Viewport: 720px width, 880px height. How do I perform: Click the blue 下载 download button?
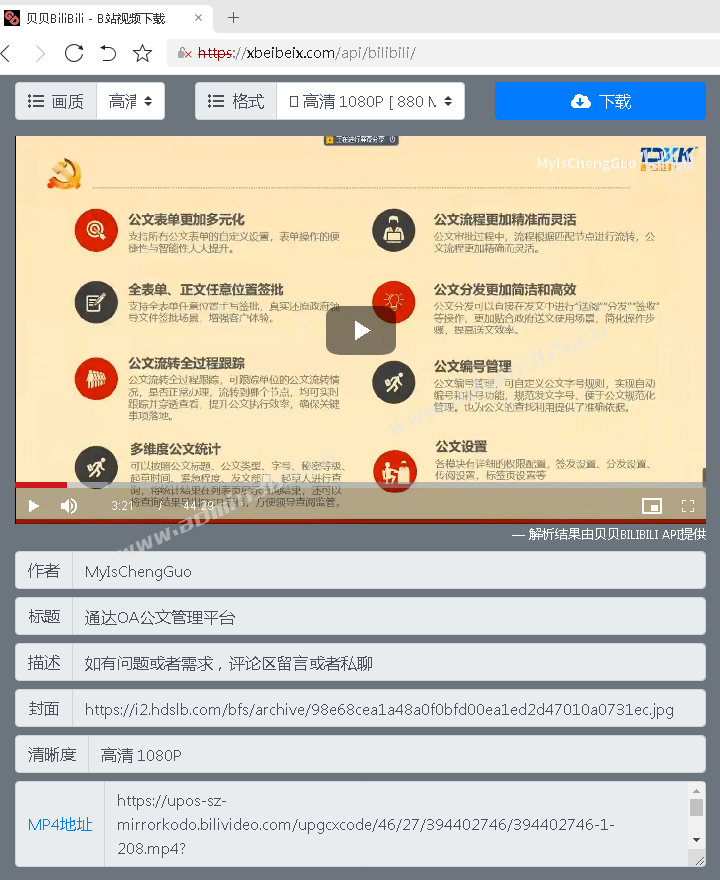tap(600, 101)
